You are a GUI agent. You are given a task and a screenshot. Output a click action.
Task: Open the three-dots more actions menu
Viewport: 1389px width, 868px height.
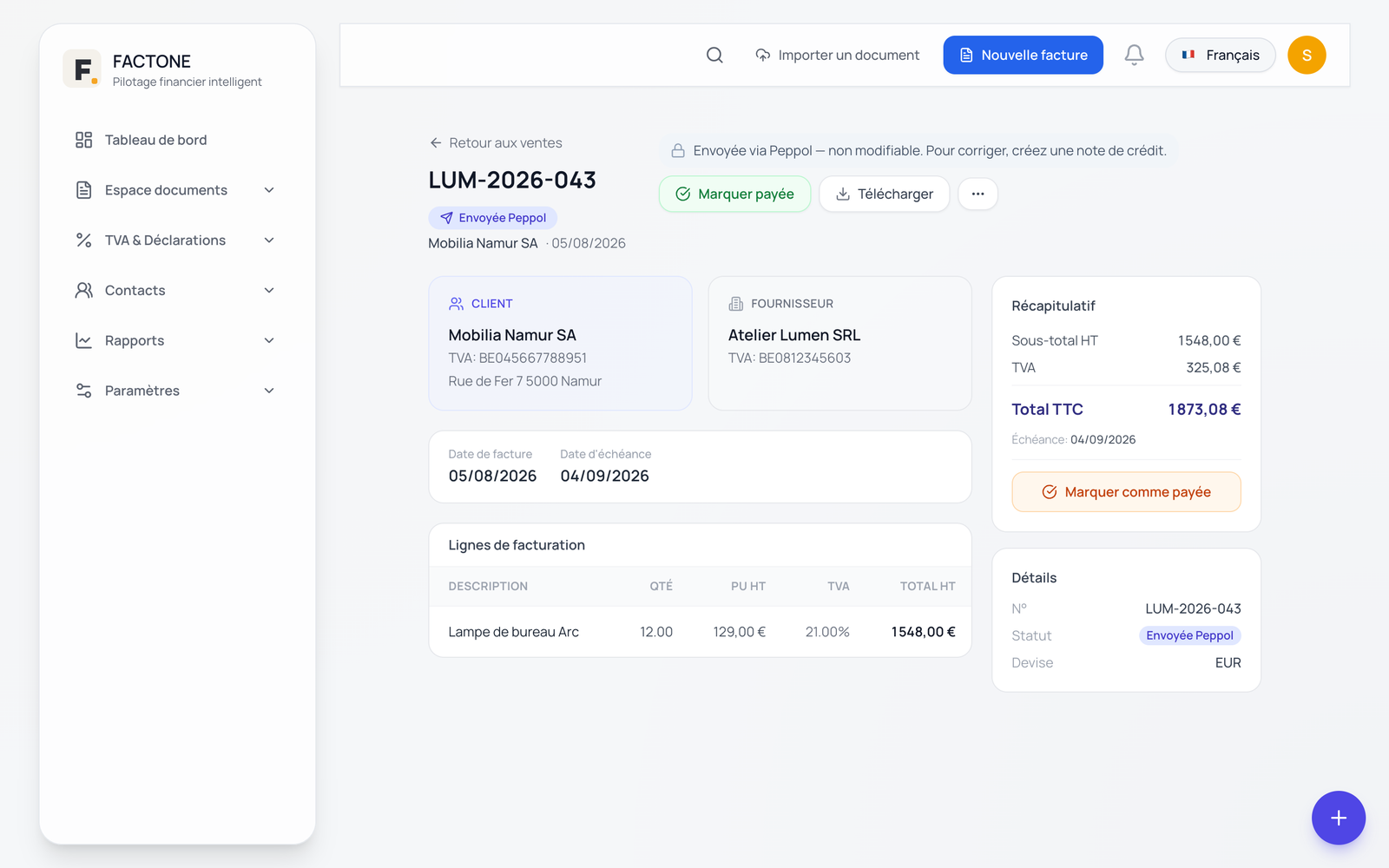pyautogui.click(x=978, y=194)
